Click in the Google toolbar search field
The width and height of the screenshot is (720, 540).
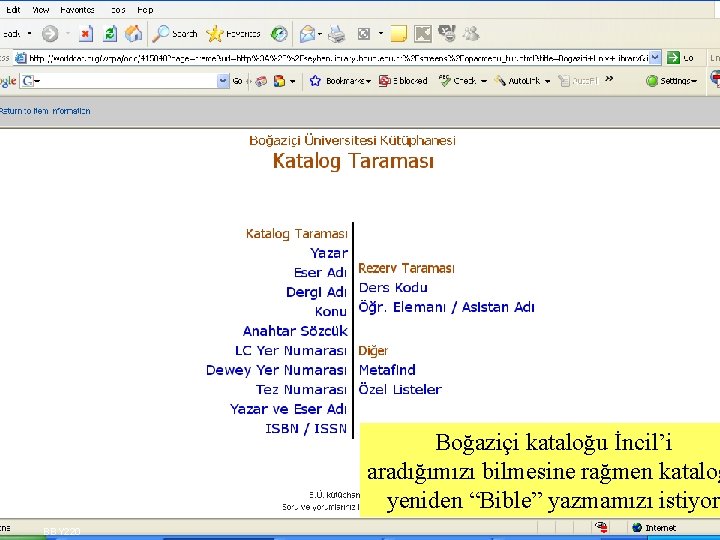[x=124, y=81]
